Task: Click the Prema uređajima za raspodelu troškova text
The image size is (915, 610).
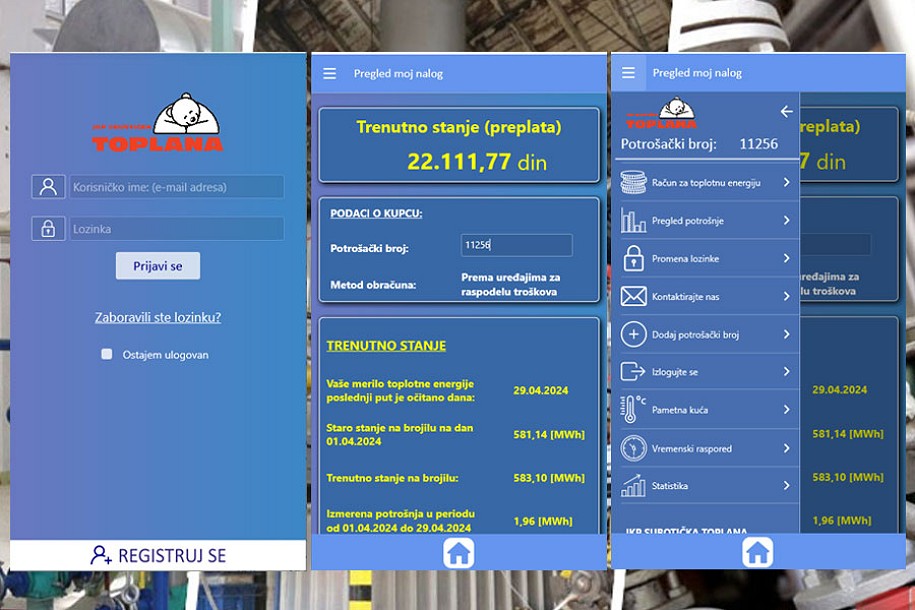Action: tap(511, 284)
